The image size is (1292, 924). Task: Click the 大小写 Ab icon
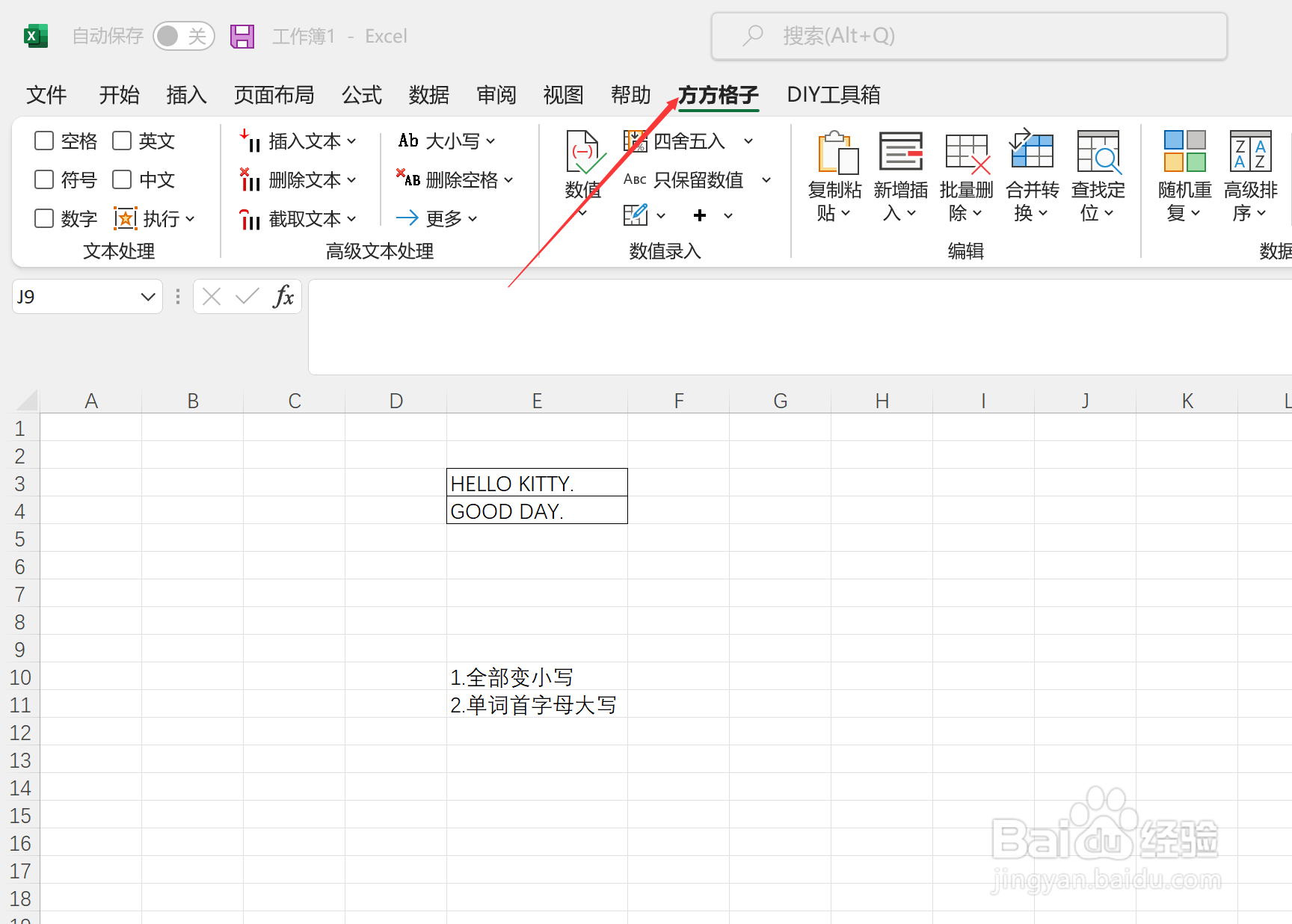pyautogui.click(x=408, y=141)
